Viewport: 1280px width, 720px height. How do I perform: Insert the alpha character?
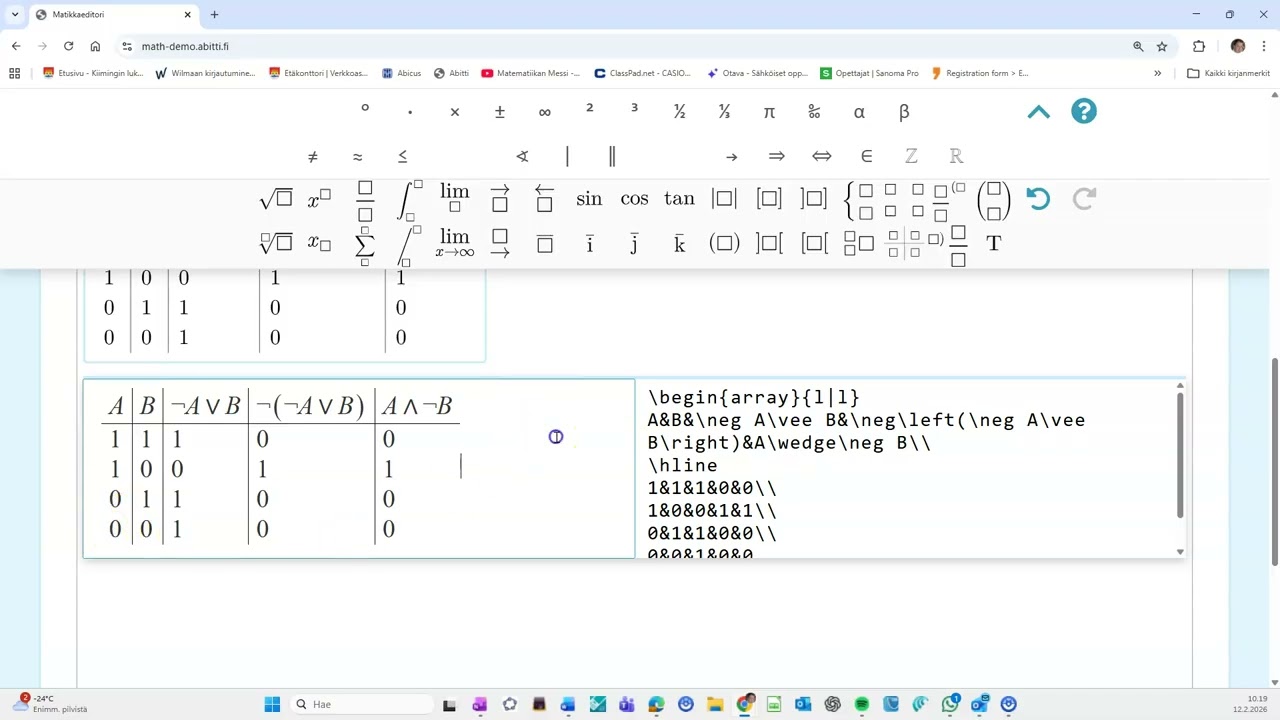point(859,112)
